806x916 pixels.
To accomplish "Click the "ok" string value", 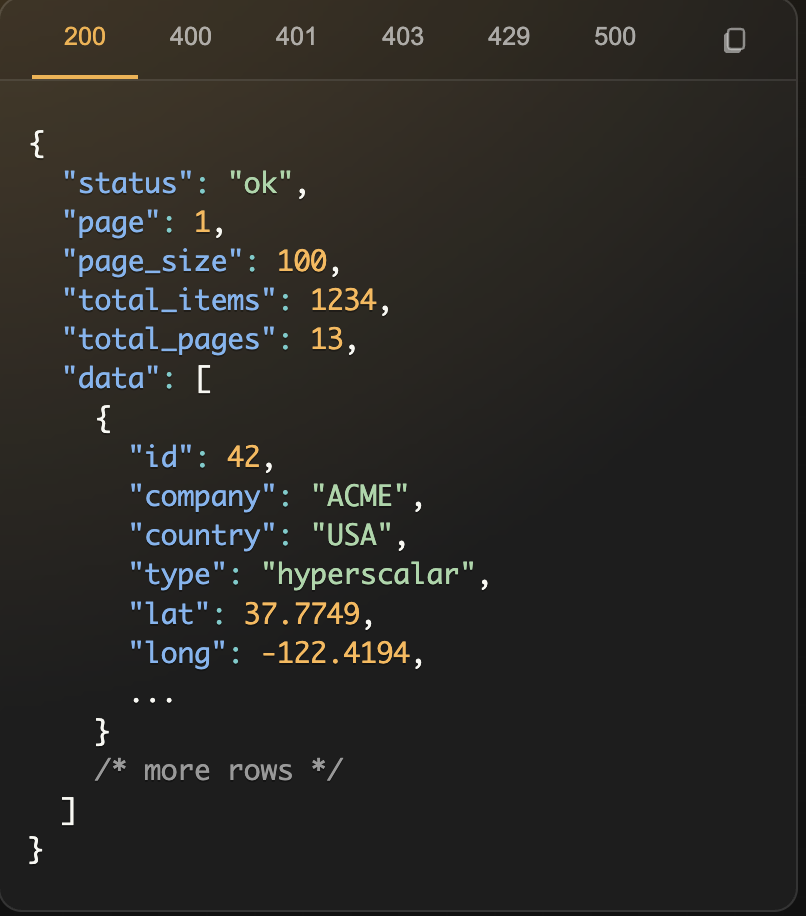I will click(260, 183).
